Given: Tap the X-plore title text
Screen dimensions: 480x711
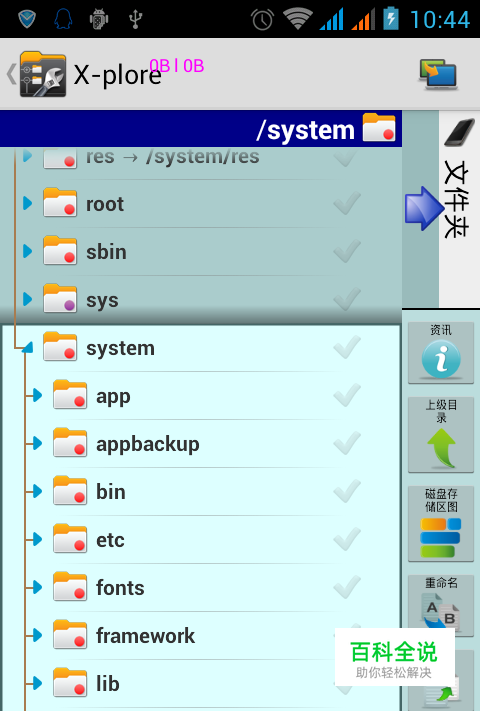Looking at the screenshot, I should point(117,75).
